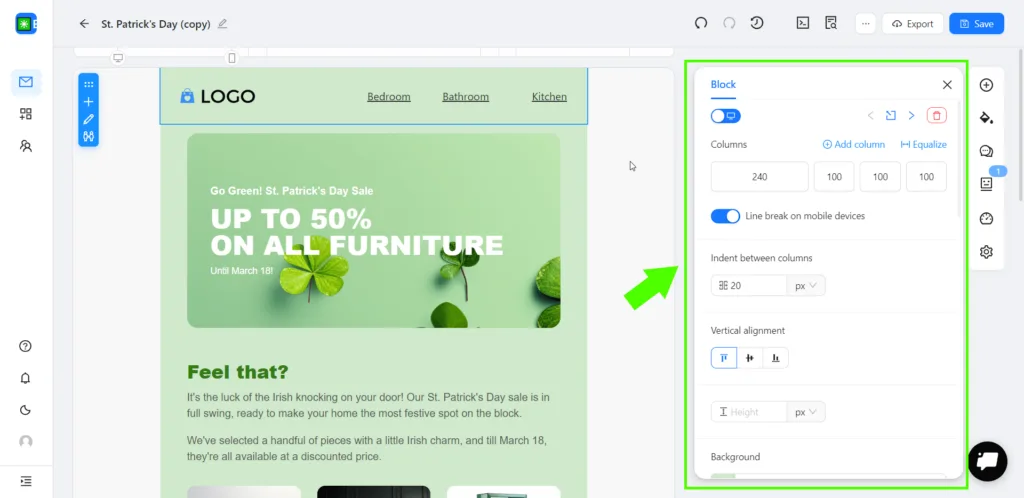This screenshot has height=498, width=1024.
Task: Go to the next block arrow
Action: 912,116
